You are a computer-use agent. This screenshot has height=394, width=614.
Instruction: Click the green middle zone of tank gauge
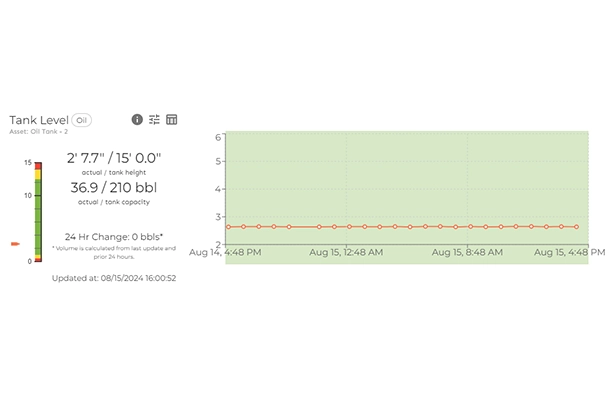[x=38, y=217]
